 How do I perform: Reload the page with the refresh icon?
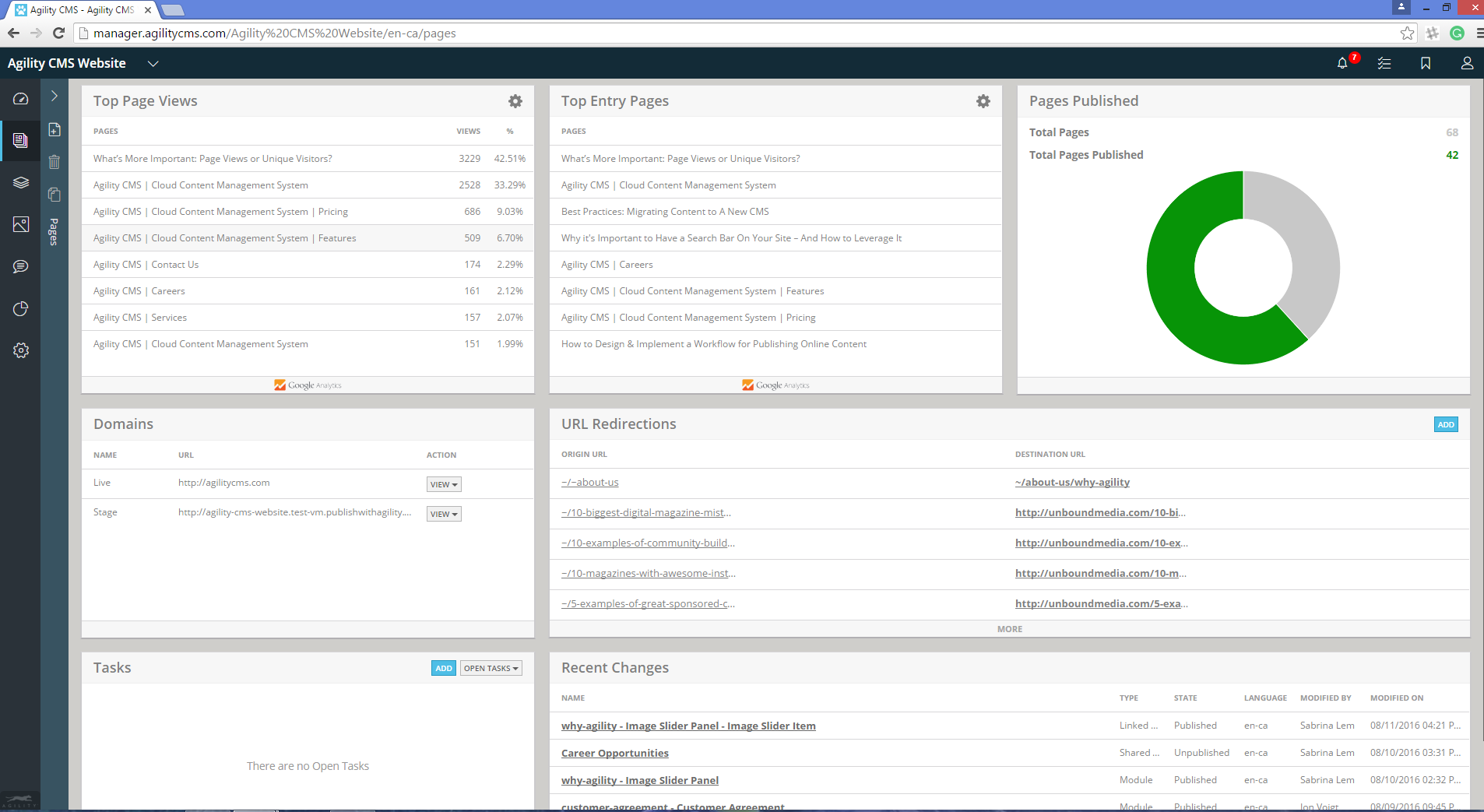[58, 33]
